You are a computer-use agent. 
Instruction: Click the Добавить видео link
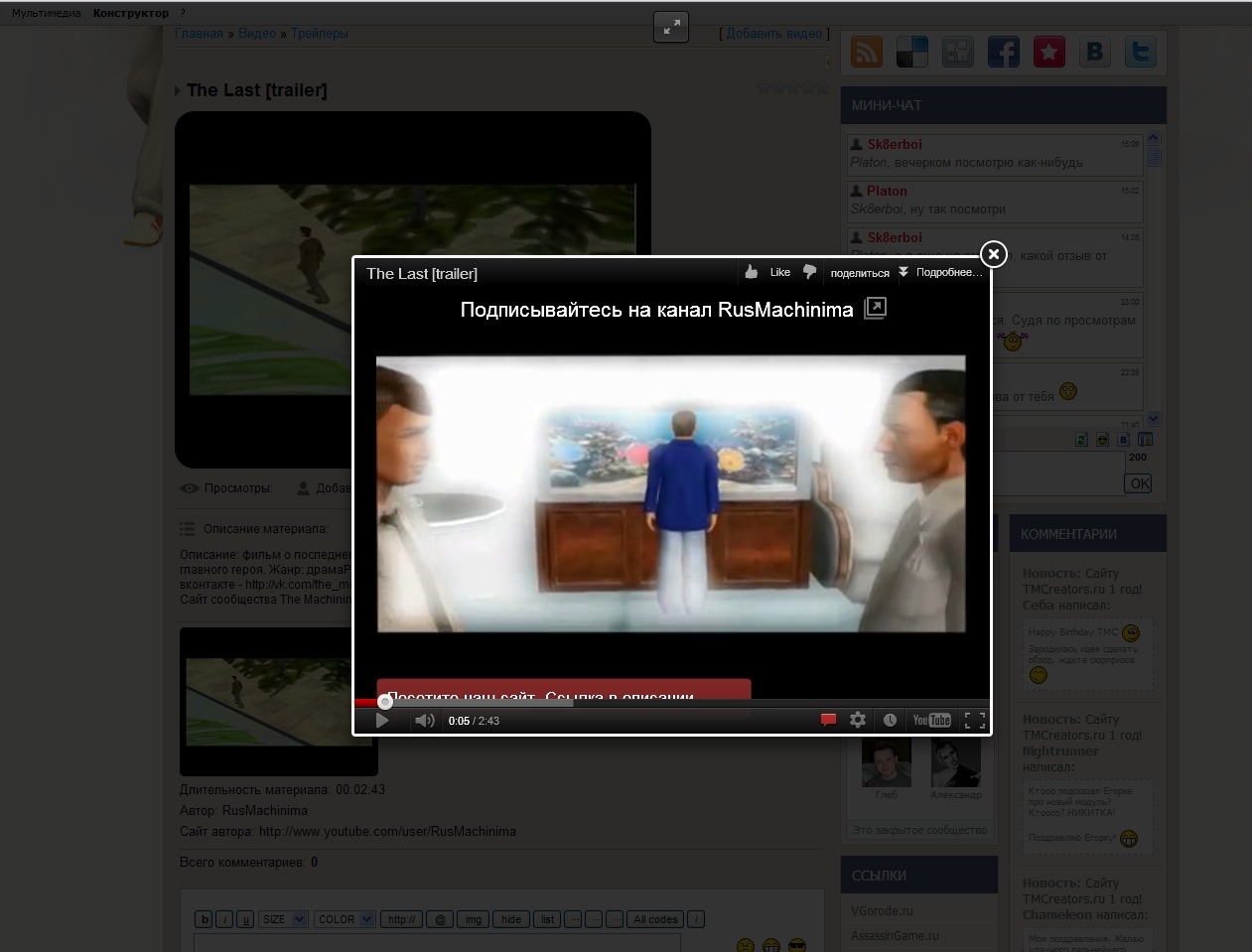pos(774,33)
